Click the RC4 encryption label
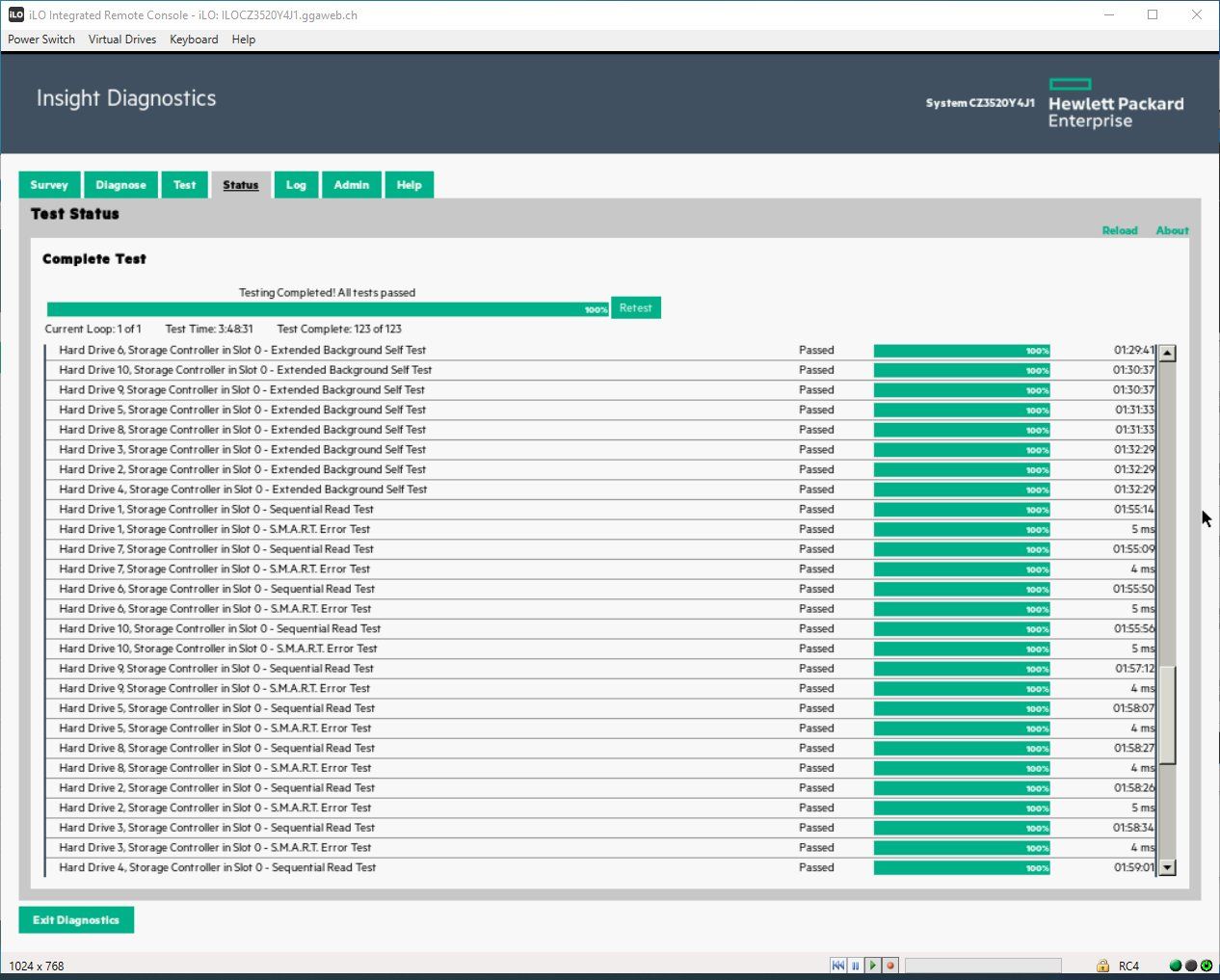Screen dimensions: 1220x980 click(x=1128, y=966)
